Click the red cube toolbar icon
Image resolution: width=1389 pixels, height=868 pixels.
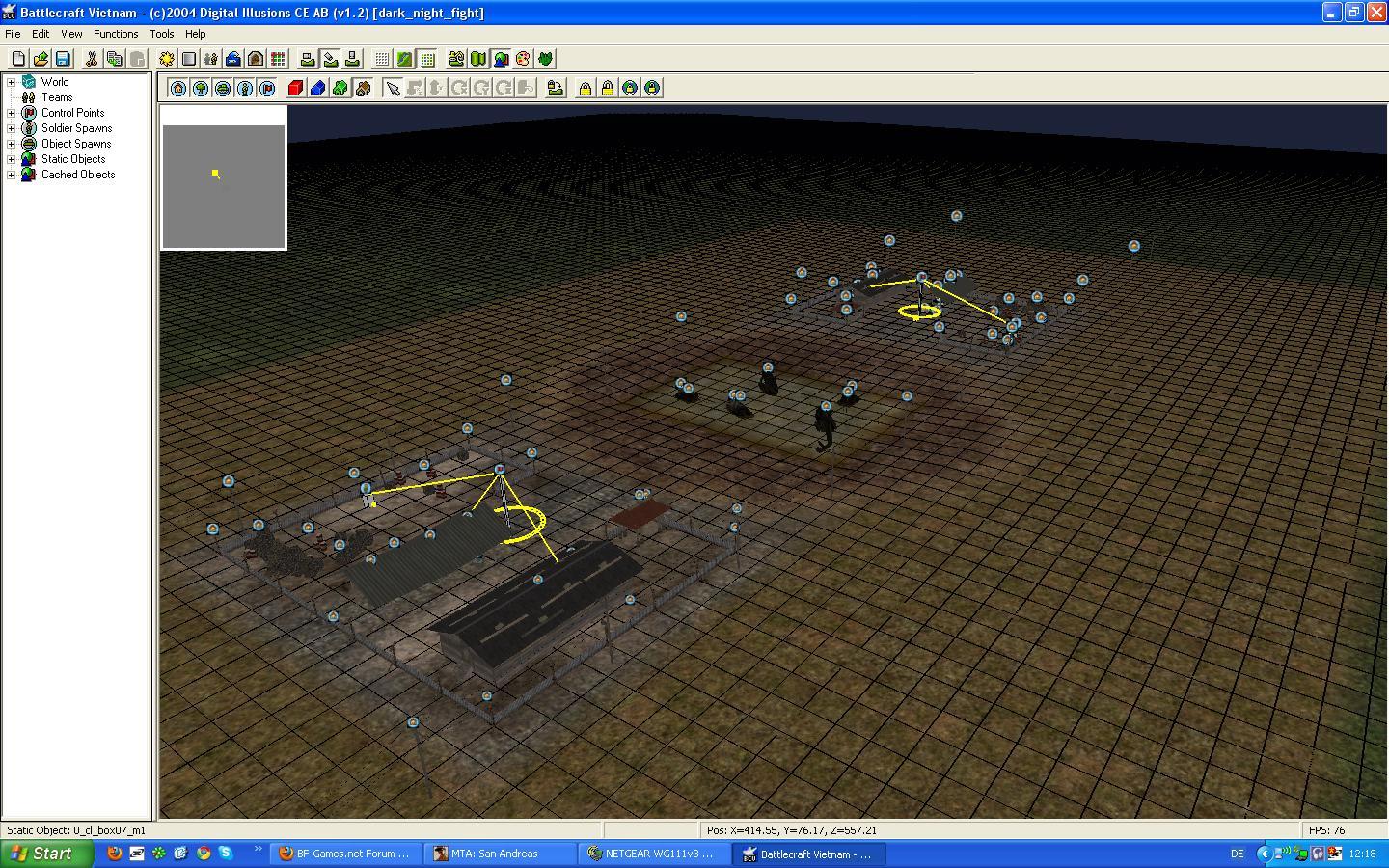295,88
